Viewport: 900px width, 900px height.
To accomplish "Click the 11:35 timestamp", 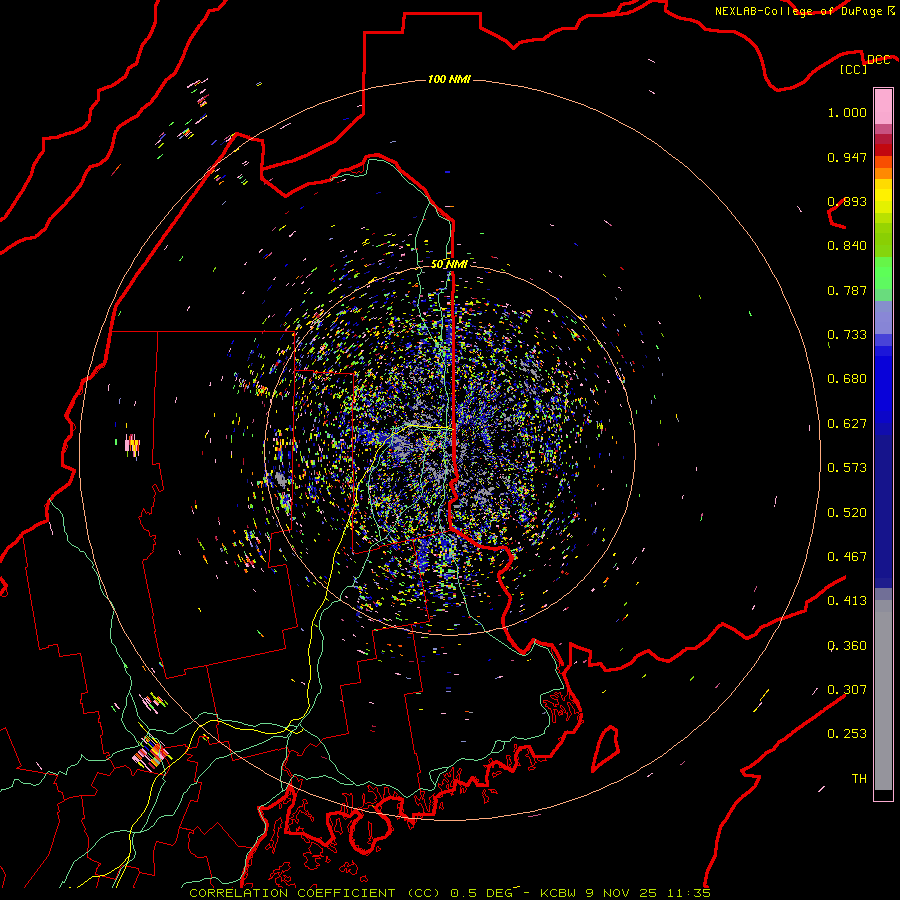I will click(689, 893).
